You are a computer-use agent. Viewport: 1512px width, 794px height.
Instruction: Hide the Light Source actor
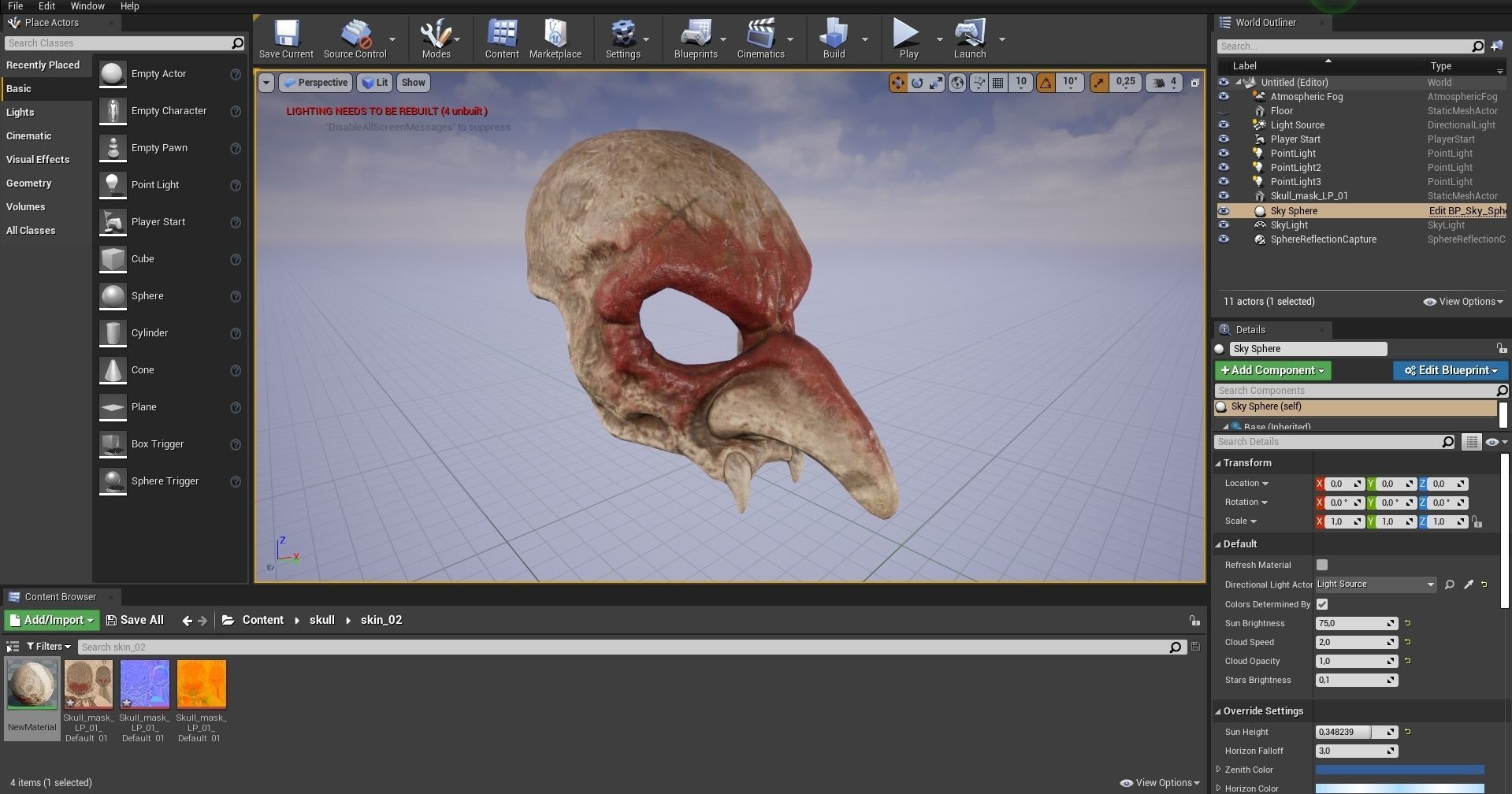pos(1224,125)
